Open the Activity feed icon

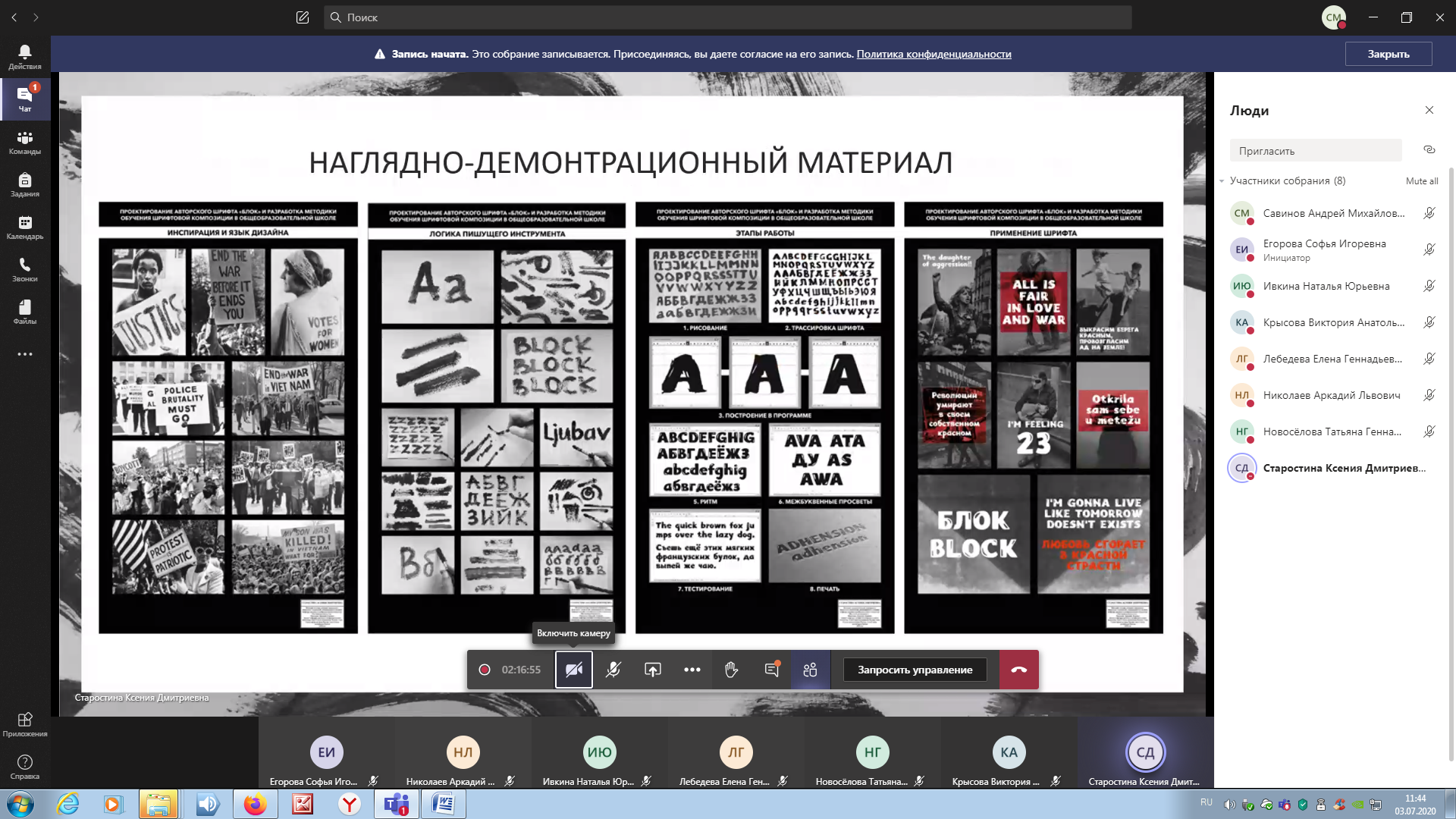point(24,57)
